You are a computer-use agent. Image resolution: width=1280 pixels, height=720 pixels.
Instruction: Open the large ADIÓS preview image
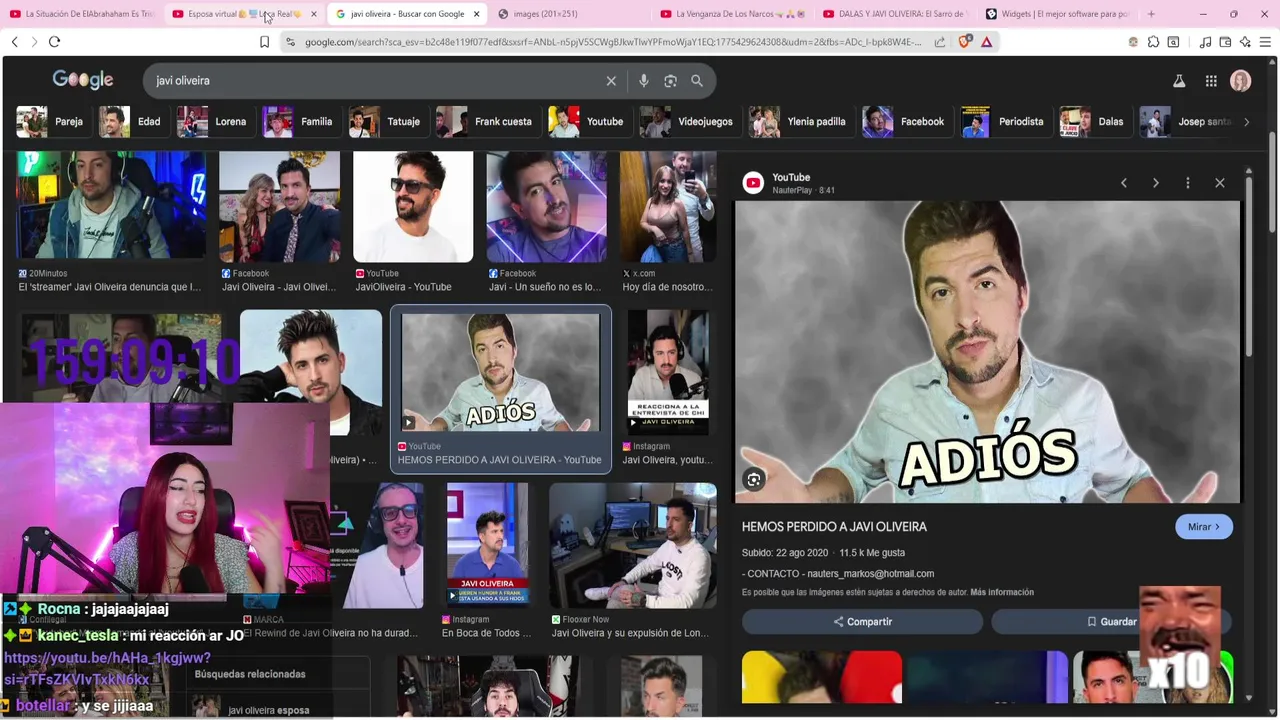[x=988, y=352]
